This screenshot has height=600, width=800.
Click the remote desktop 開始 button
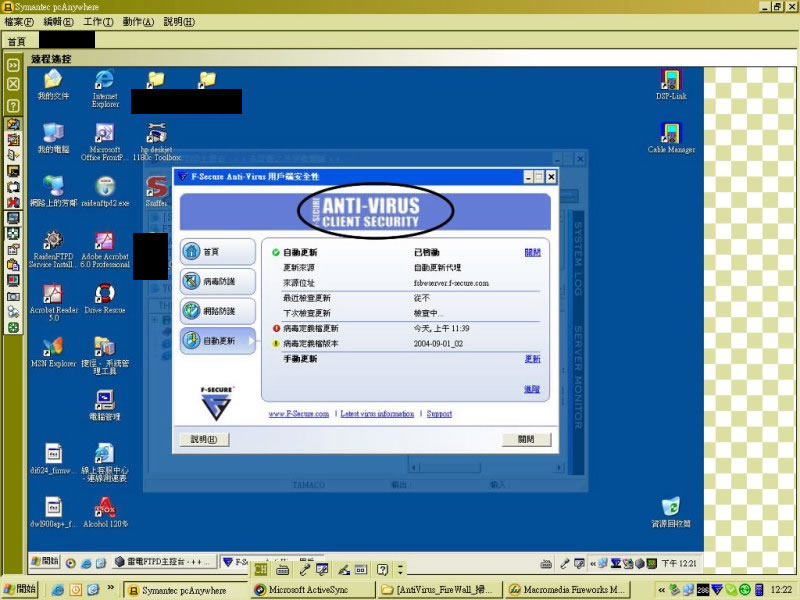click(x=44, y=561)
